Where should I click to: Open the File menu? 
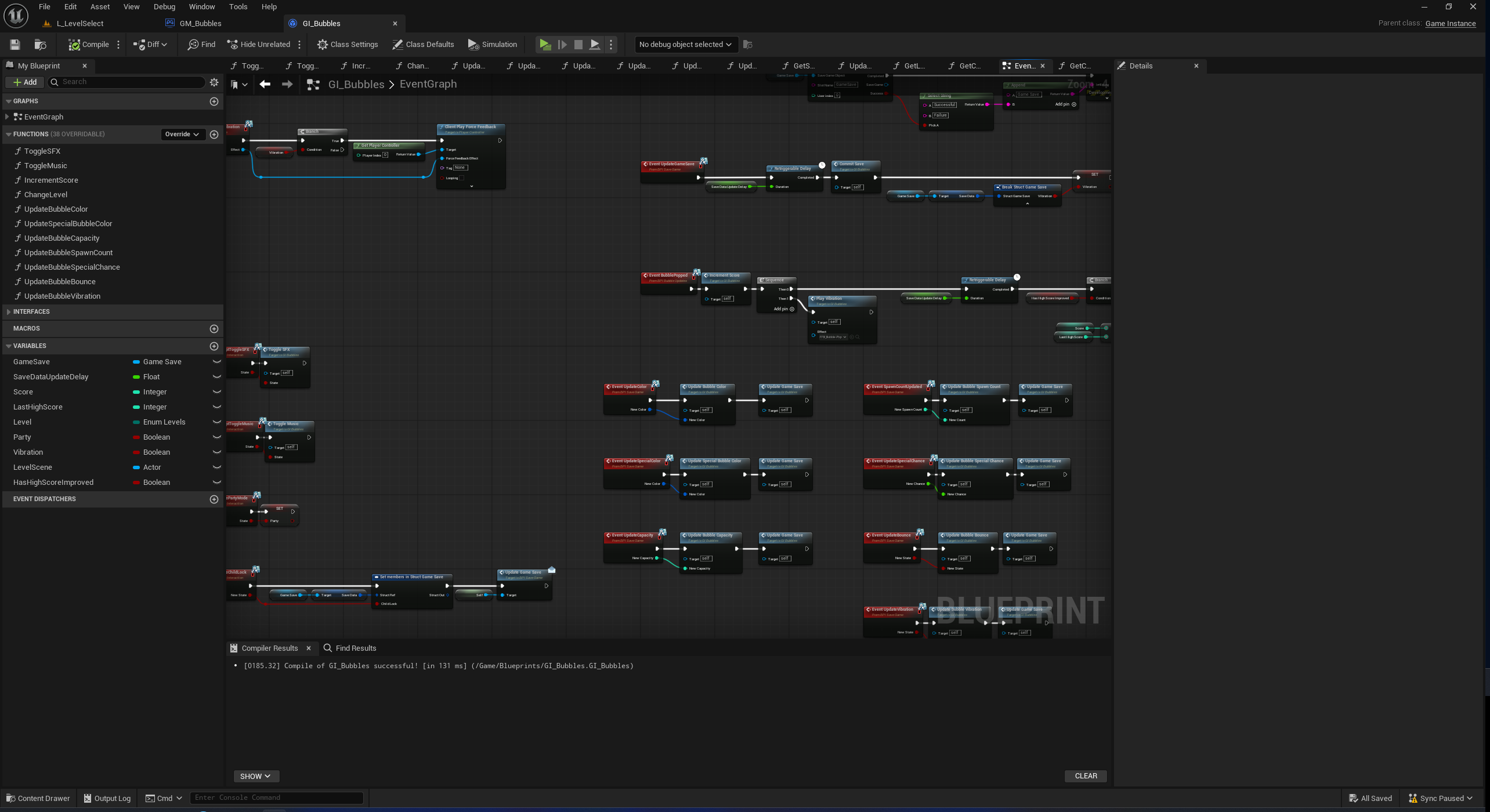coord(45,7)
